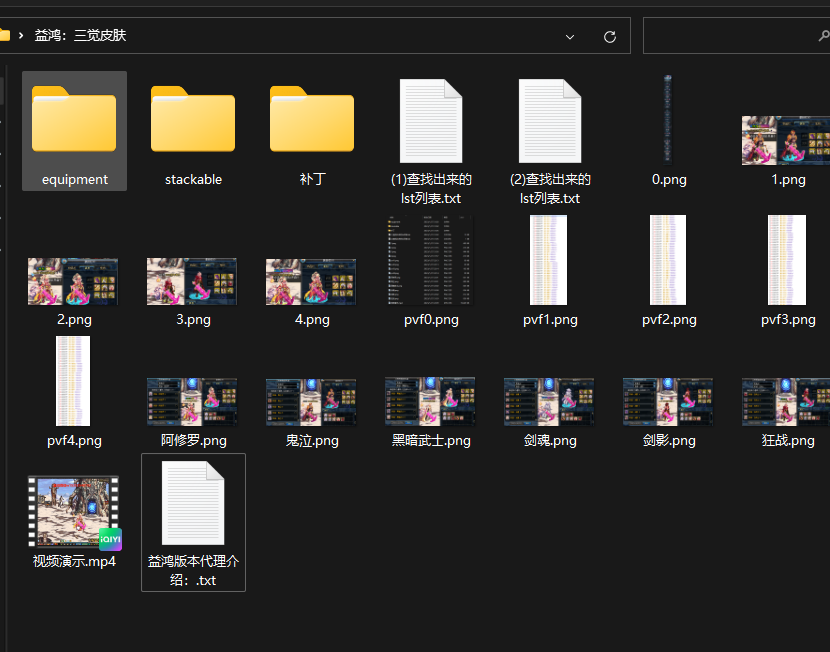Select the pvf4.png thumbnail
Viewport: 830px width, 652px height.
click(73, 381)
